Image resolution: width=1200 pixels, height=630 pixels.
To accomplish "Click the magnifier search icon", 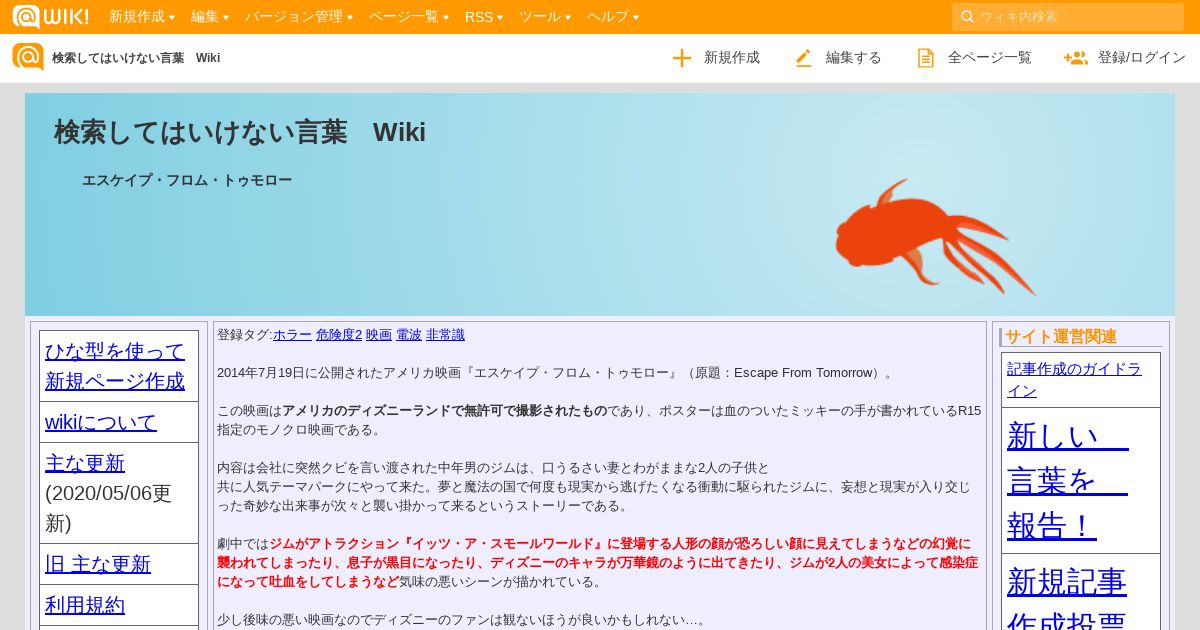I will 967,17.
